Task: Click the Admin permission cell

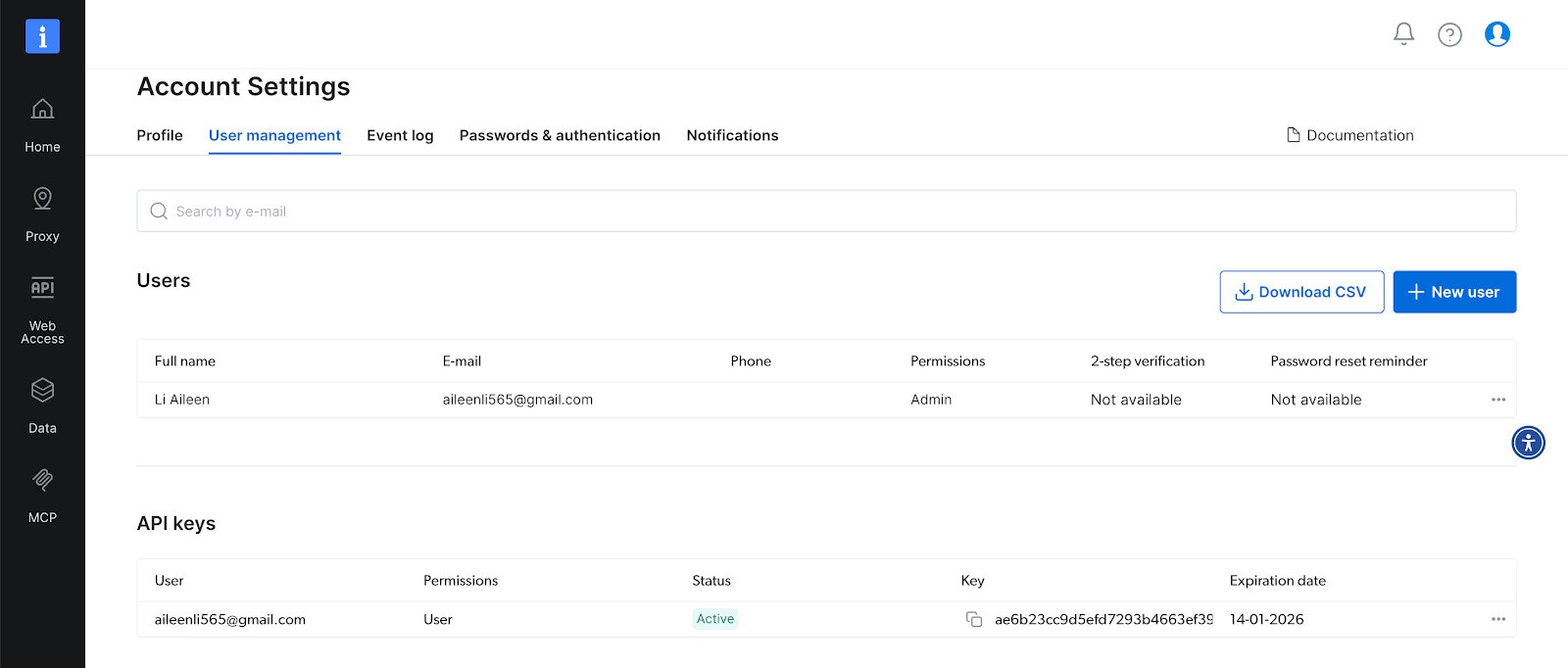Action: coord(931,400)
